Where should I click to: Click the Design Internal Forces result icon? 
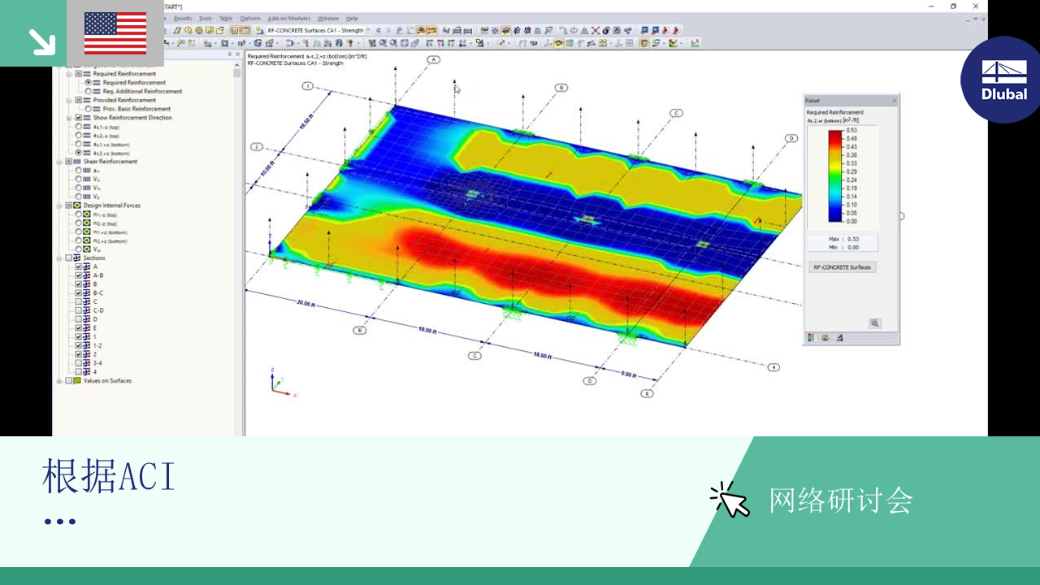click(x=77, y=206)
